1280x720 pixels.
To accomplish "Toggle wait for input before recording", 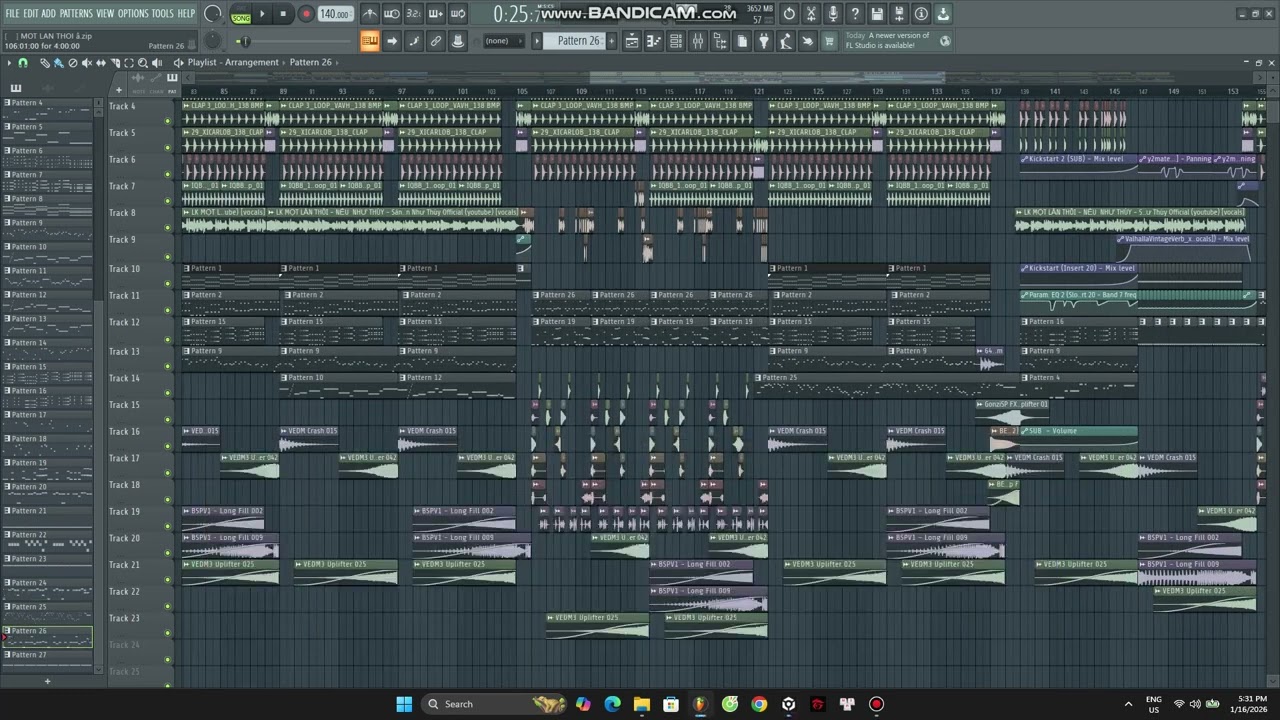I will pos(392,14).
